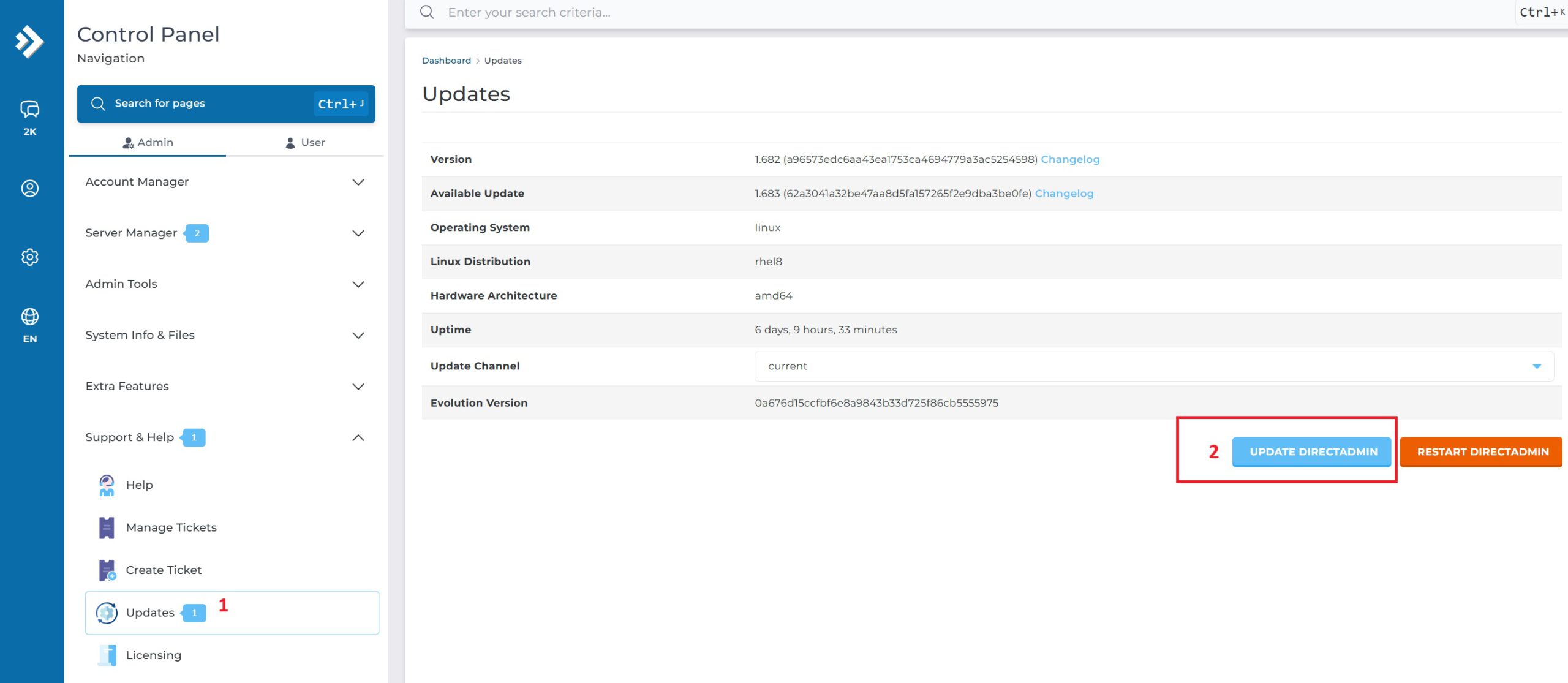Open Changelog link for current version
1568x683 pixels.
1070,159
